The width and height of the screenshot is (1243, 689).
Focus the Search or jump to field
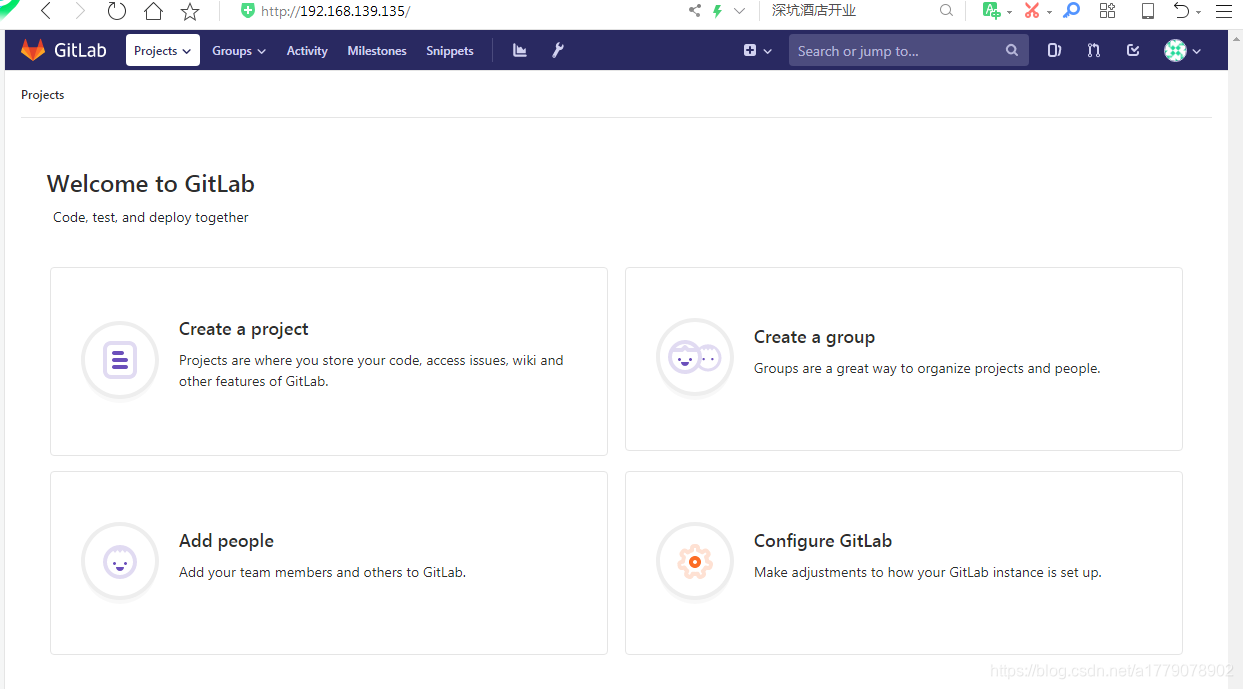tap(908, 50)
